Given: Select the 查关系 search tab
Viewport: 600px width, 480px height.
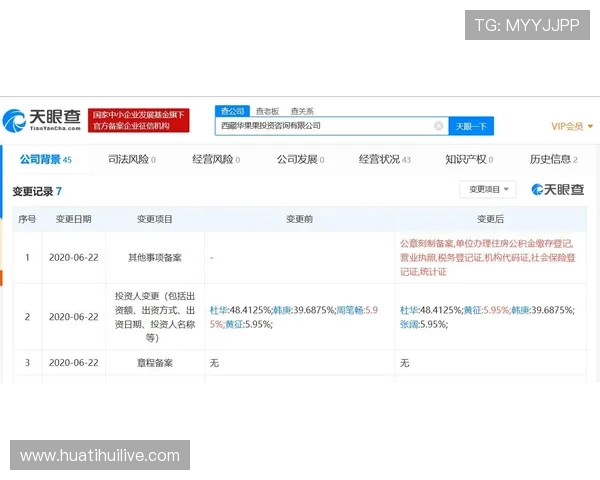Looking at the screenshot, I should click(x=302, y=111).
